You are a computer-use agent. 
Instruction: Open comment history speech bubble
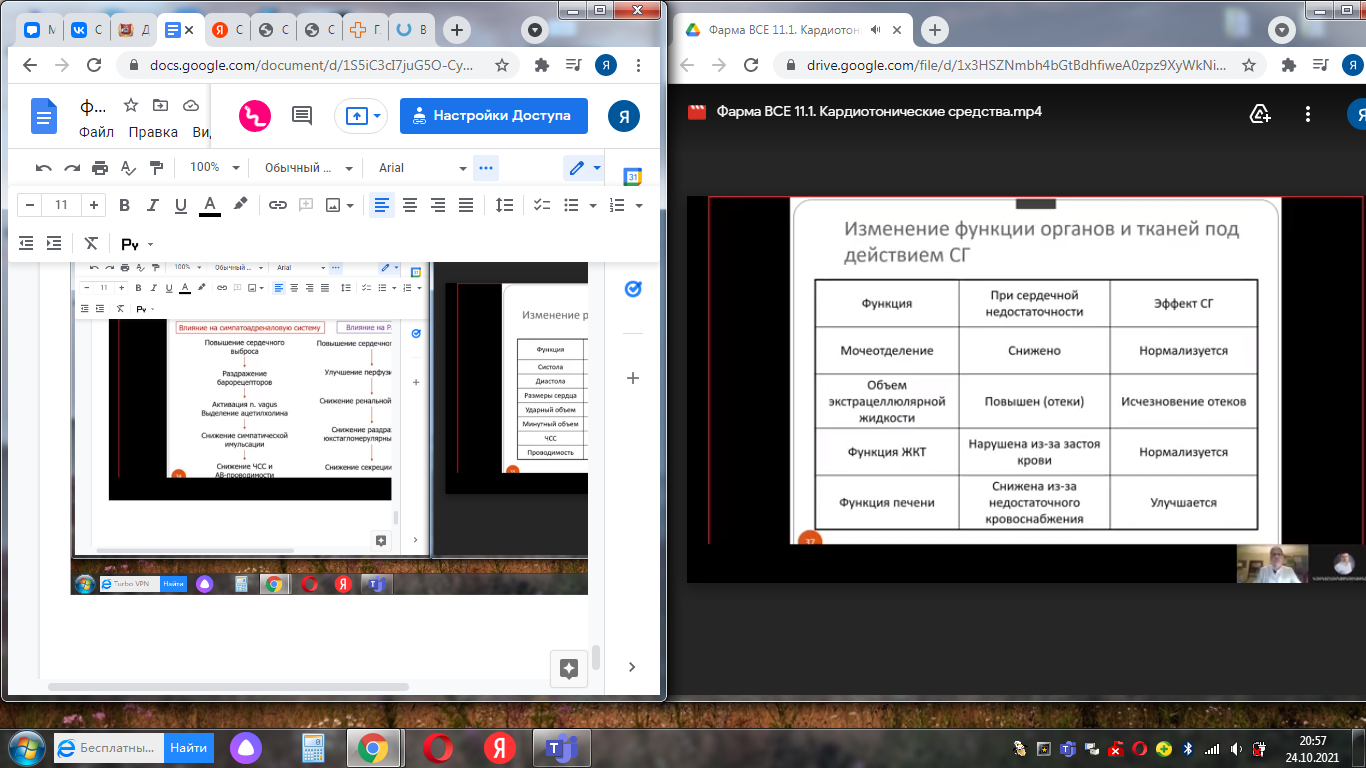tap(302, 116)
